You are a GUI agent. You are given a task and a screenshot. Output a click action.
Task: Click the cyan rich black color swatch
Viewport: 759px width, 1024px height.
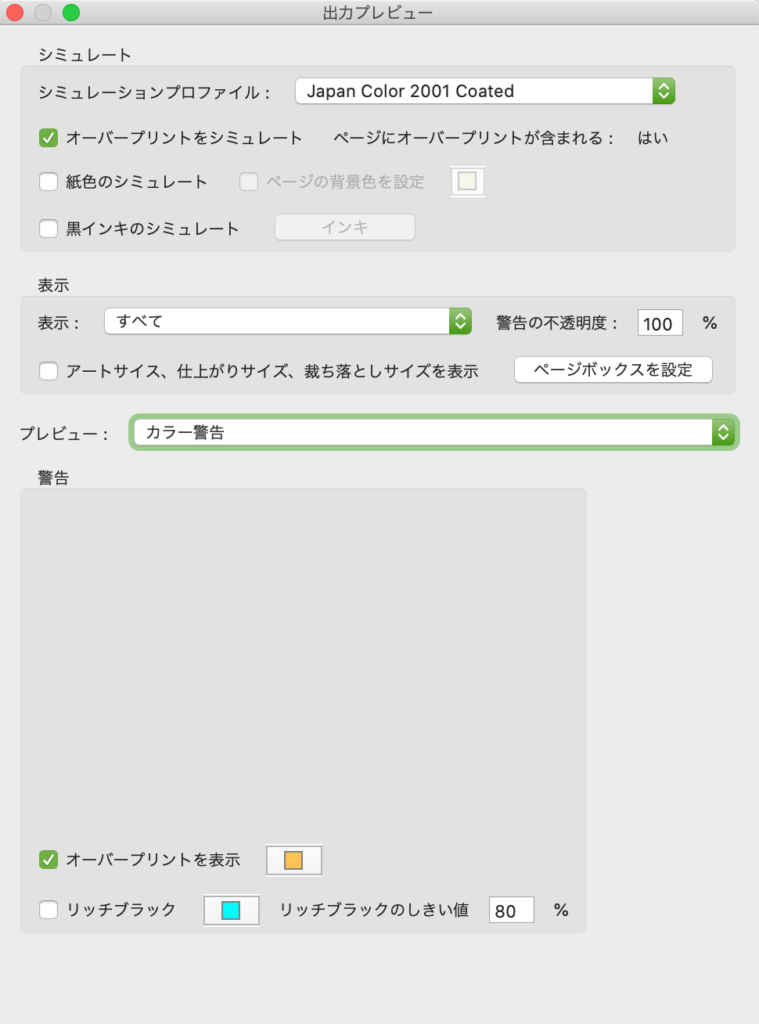(x=231, y=910)
